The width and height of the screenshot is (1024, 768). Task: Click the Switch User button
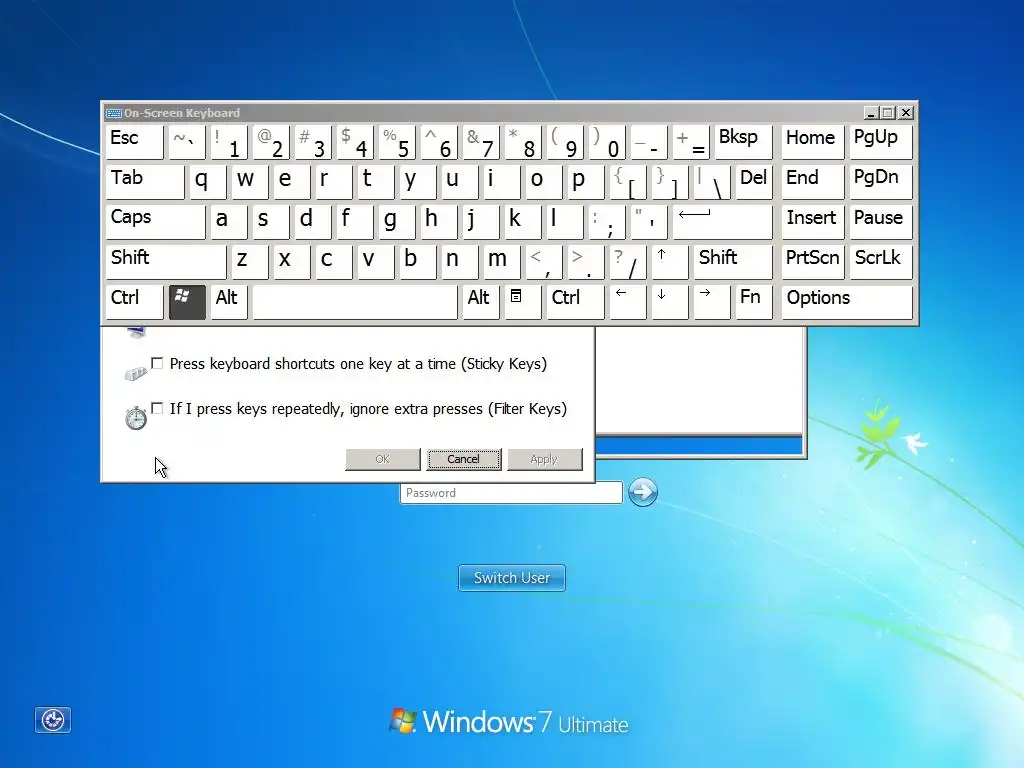pyautogui.click(x=512, y=578)
